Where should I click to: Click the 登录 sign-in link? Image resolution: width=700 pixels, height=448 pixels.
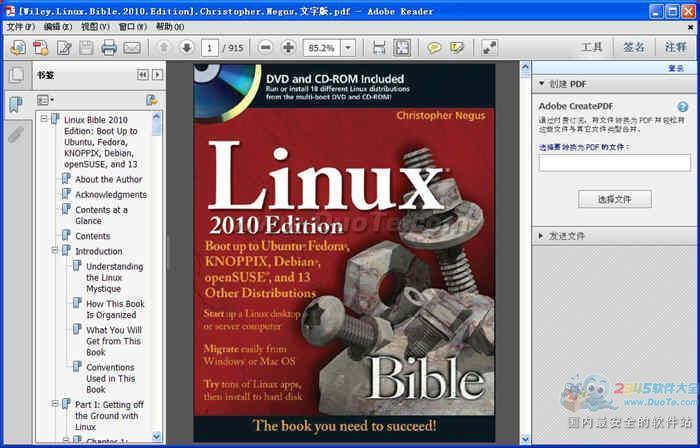point(676,68)
